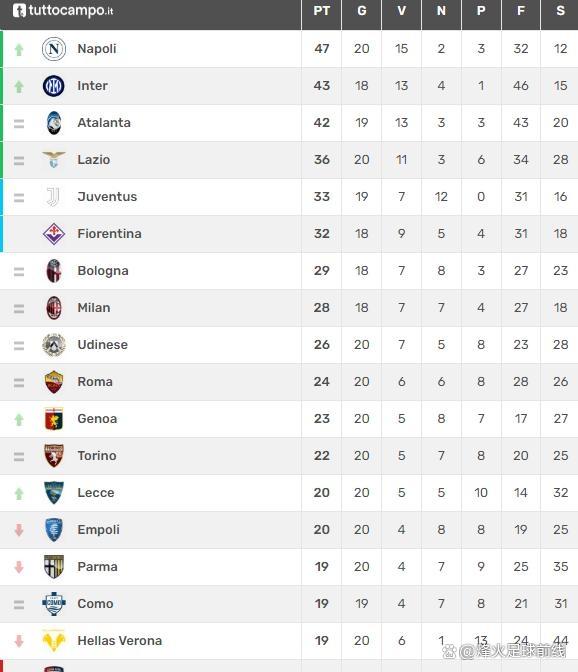This screenshot has height=672, width=578.
Task: Click Genoa's green up-arrow indicator
Action: tap(19, 419)
